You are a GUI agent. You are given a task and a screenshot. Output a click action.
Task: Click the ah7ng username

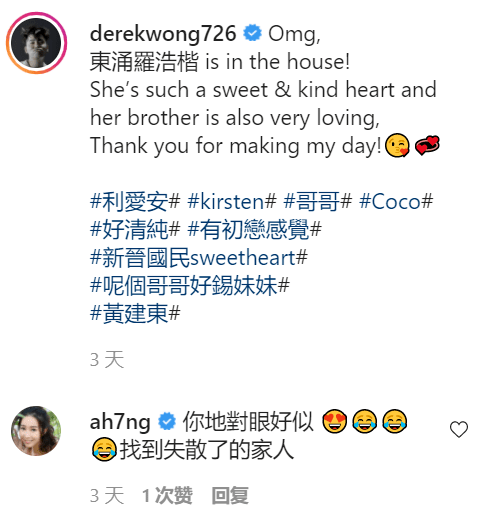point(120,422)
